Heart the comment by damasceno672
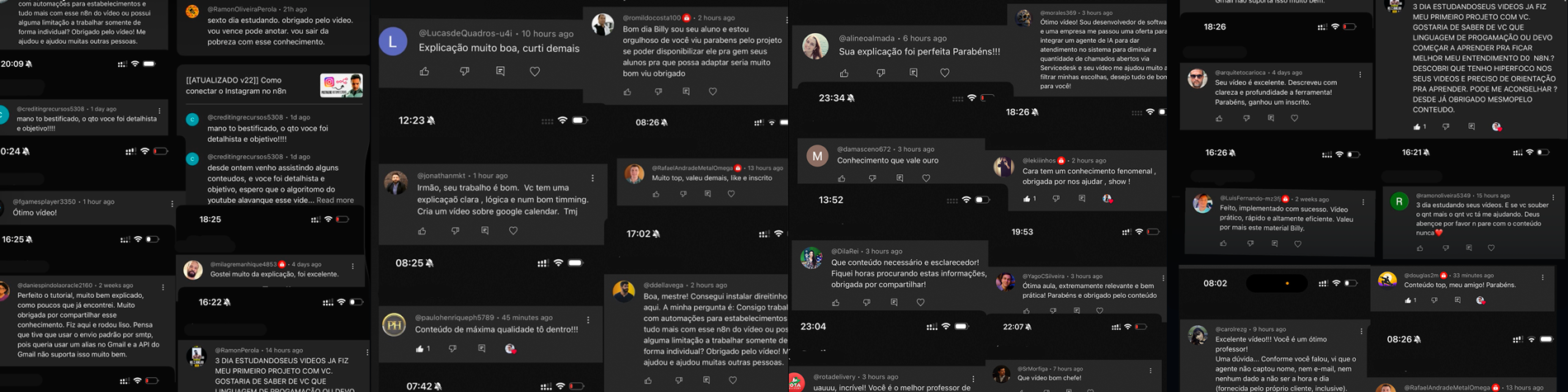The height and width of the screenshot is (392, 1568). click(926, 178)
